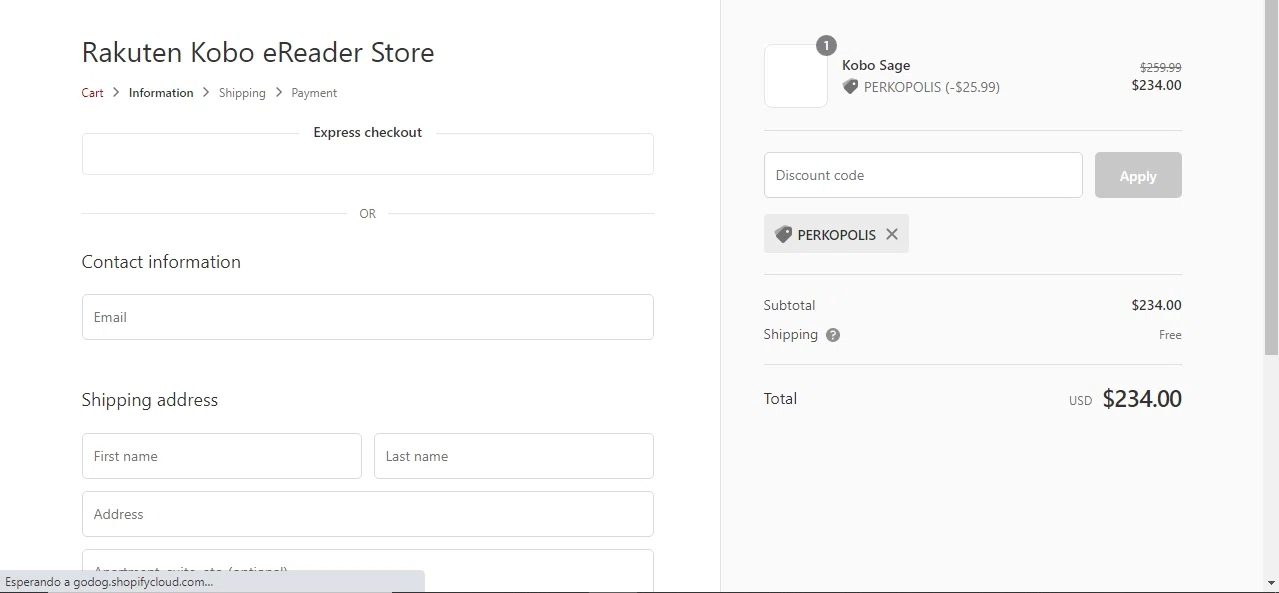The width and height of the screenshot is (1279, 593).
Task: Click the Kobo Sage product name
Action: point(876,65)
